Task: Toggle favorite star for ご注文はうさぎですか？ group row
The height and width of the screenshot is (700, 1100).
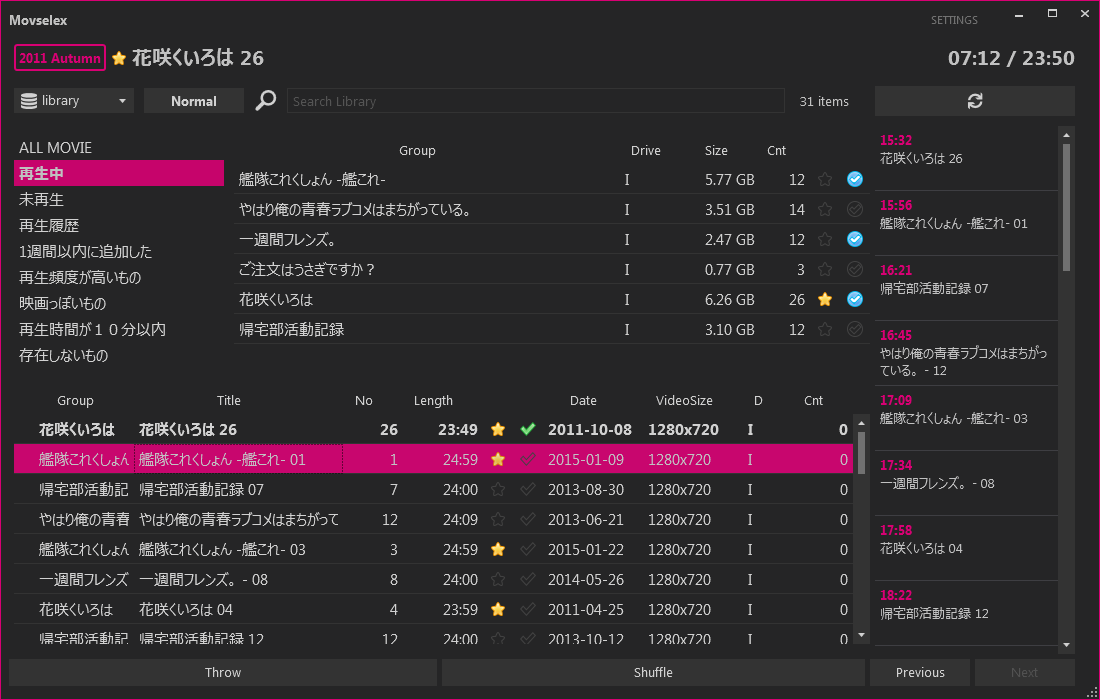Action: click(825, 270)
